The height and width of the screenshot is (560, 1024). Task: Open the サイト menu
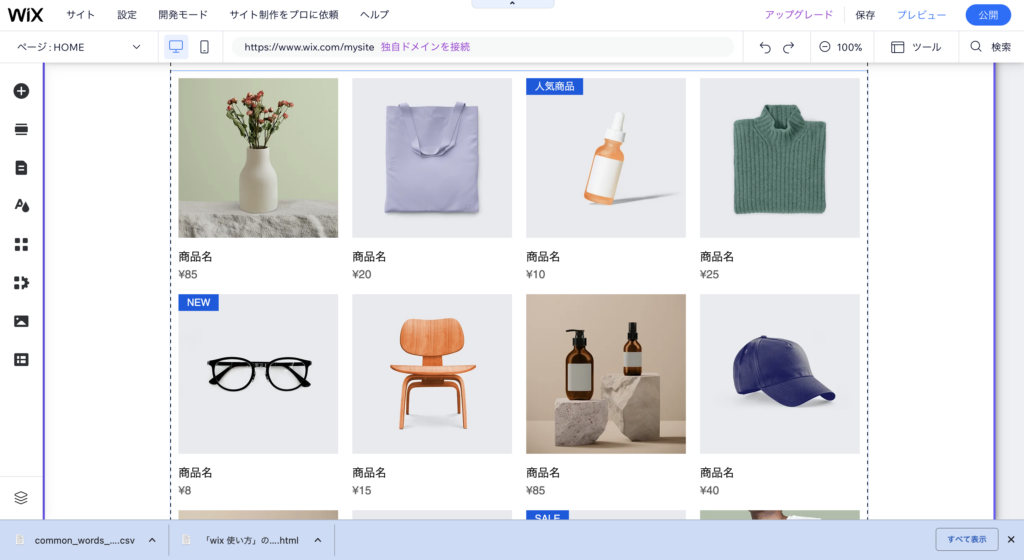[x=80, y=14]
